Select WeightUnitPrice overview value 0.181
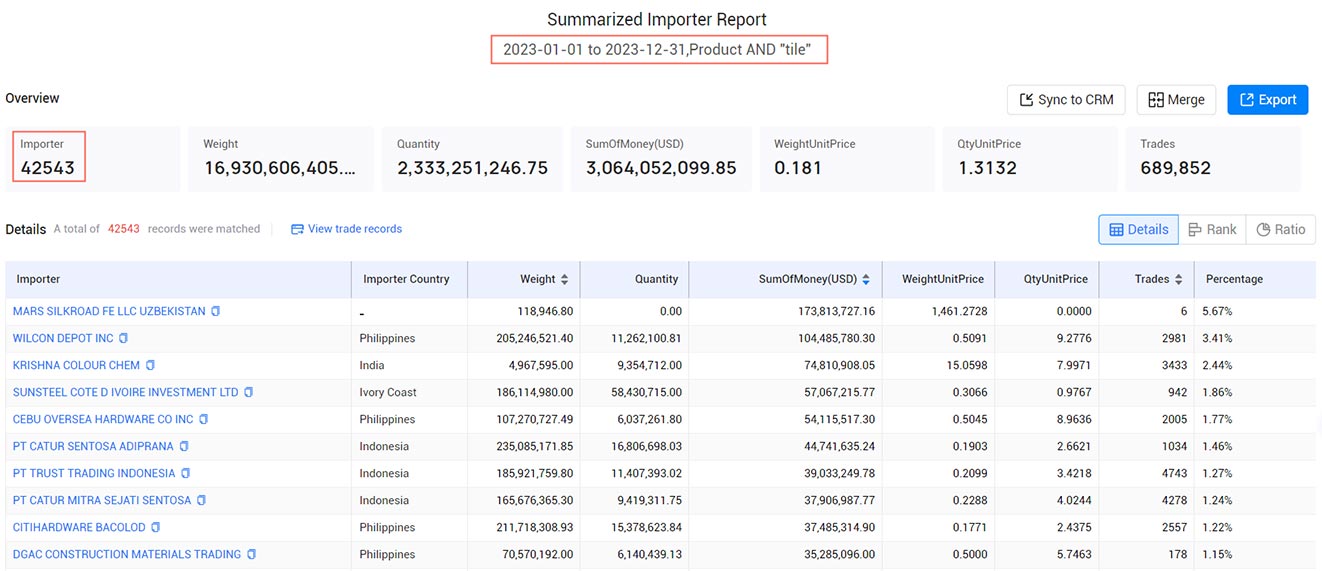The image size is (1322, 571). click(x=798, y=168)
